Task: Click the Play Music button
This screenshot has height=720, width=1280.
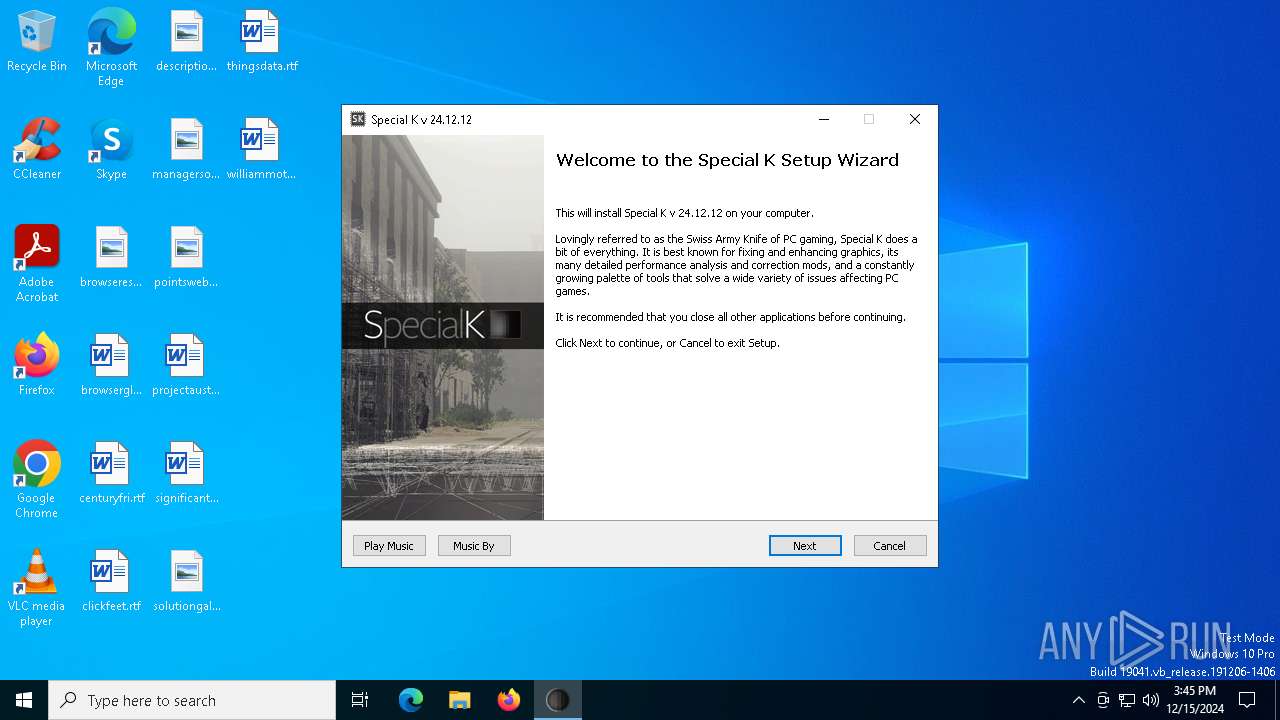Action: point(389,546)
